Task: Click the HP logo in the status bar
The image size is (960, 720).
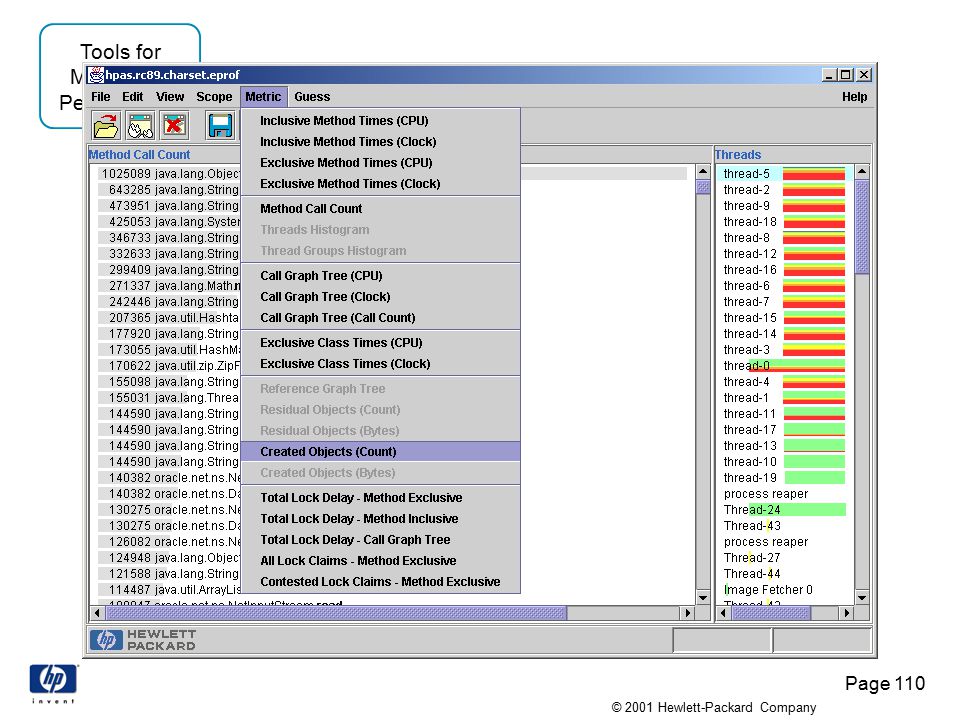Action: [x=106, y=640]
